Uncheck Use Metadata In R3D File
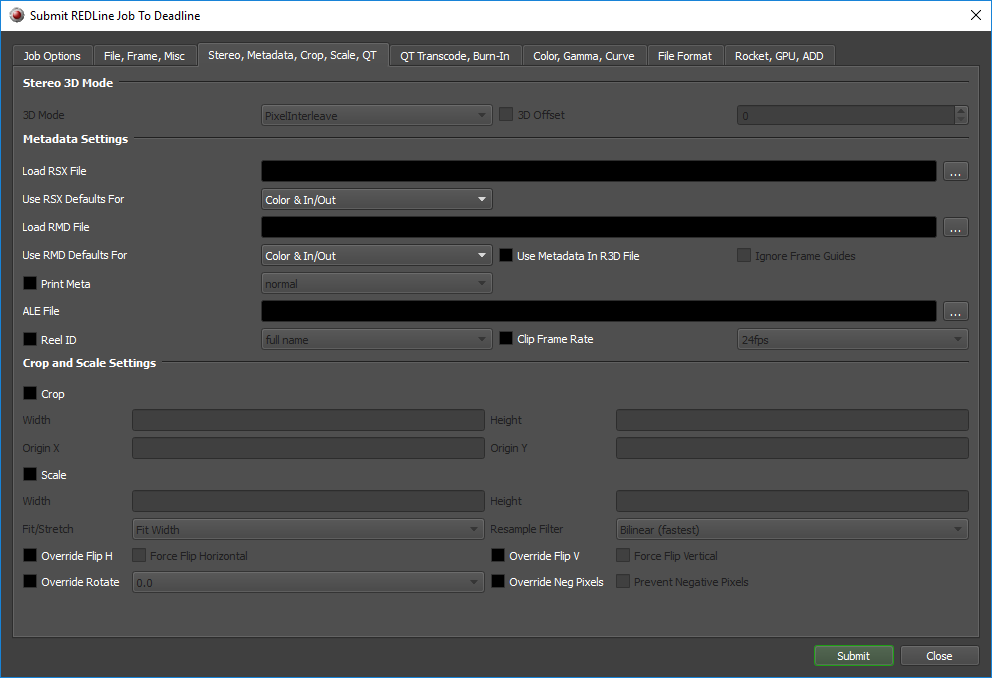Image resolution: width=992 pixels, height=678 pixels. [505, 255]
